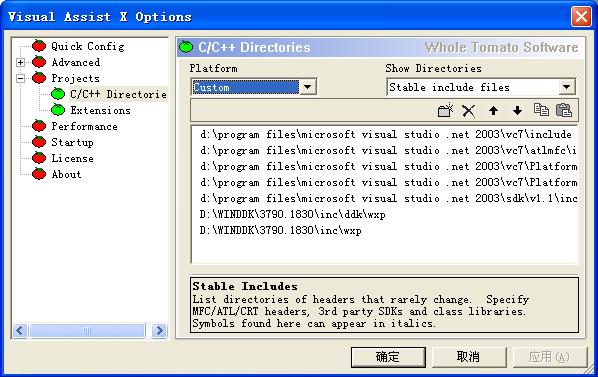Expand the Advanced tree node
The height and width of the screenshot is (377, 598).
click(21, 62)
